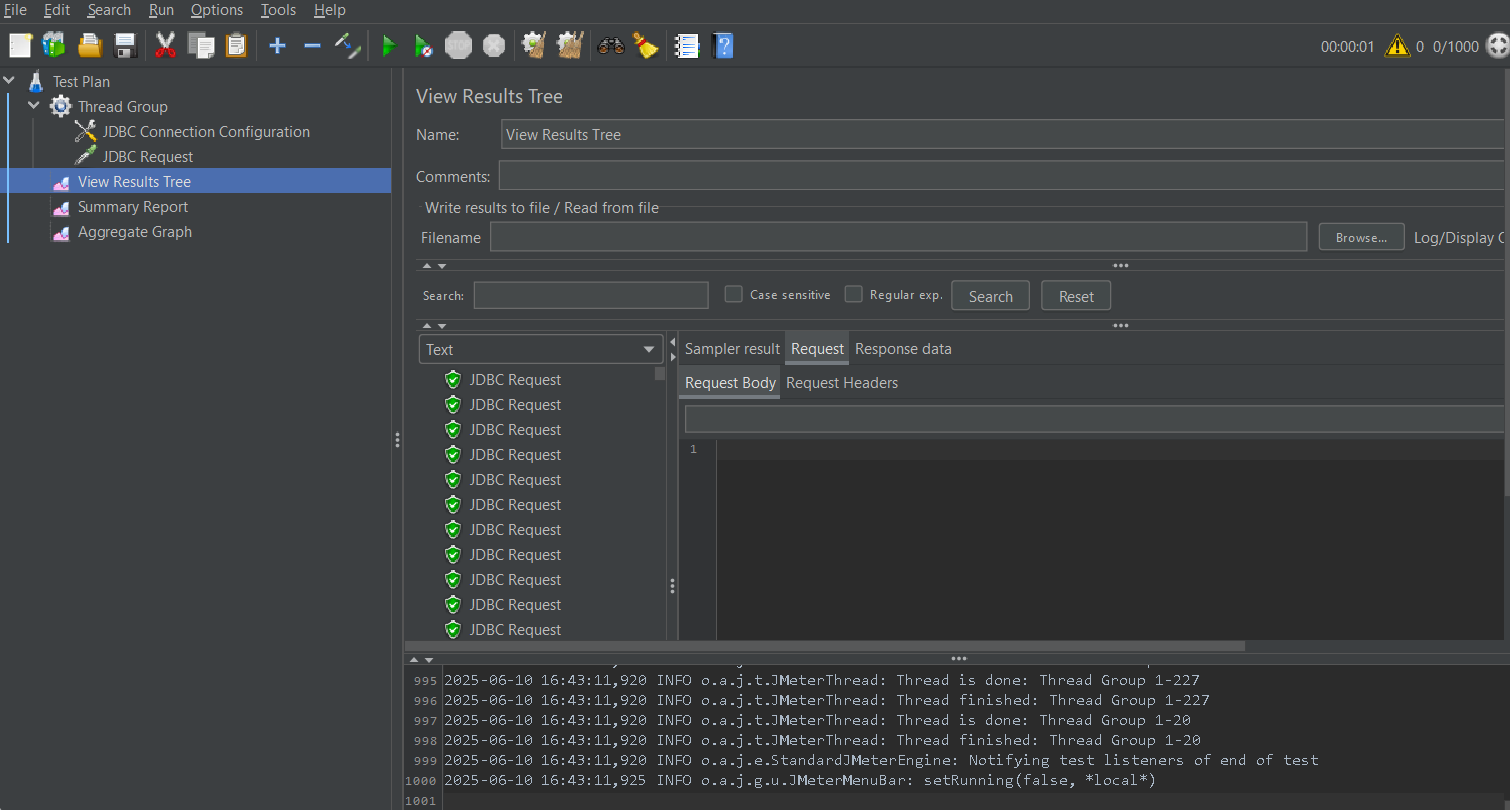The height and width of the screenshot is (810, 1510).
Task: Click the Clear All double-broom icon
Action: click(570, 45)
